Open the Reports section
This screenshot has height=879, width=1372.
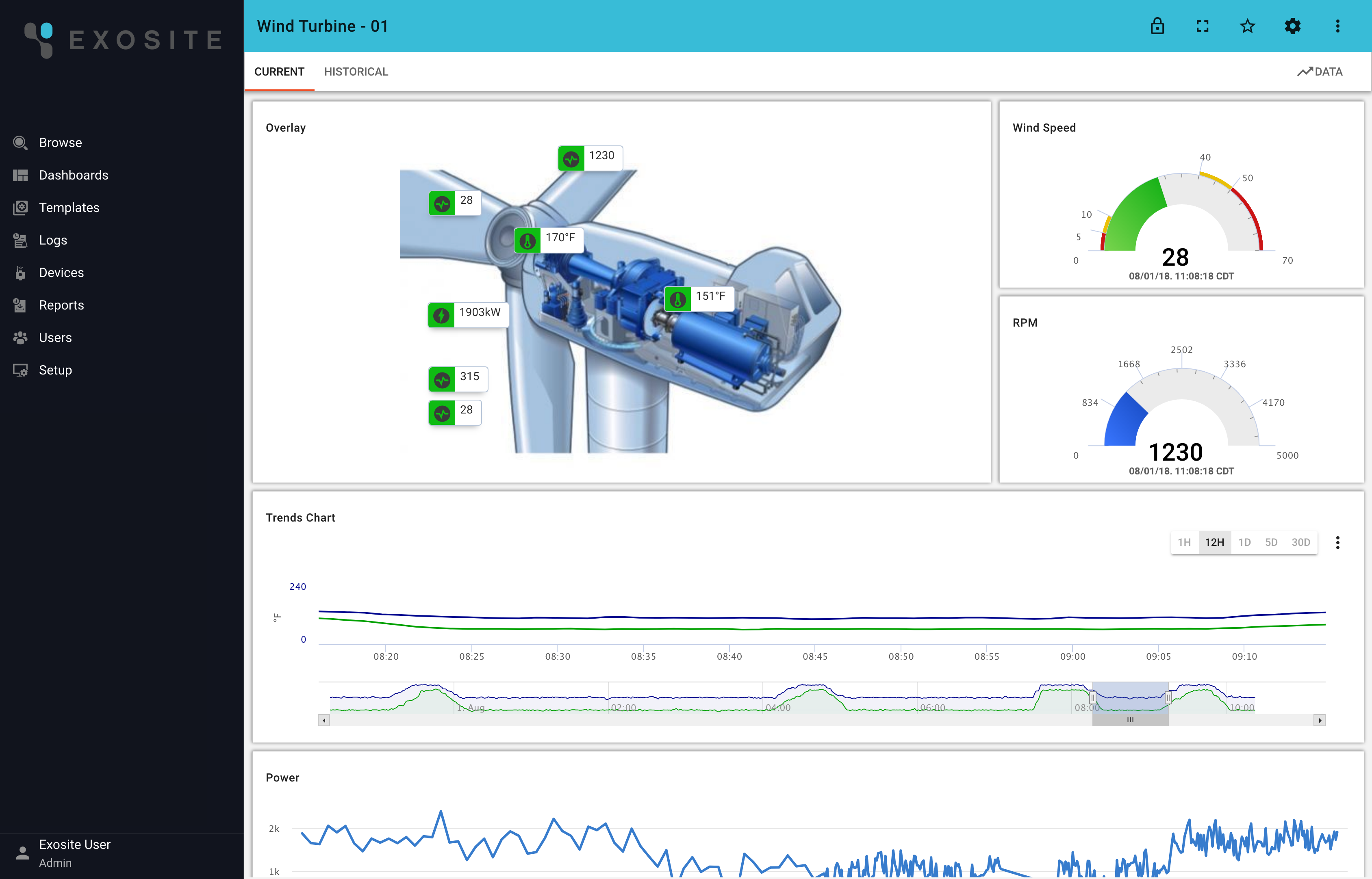point(61,305)
